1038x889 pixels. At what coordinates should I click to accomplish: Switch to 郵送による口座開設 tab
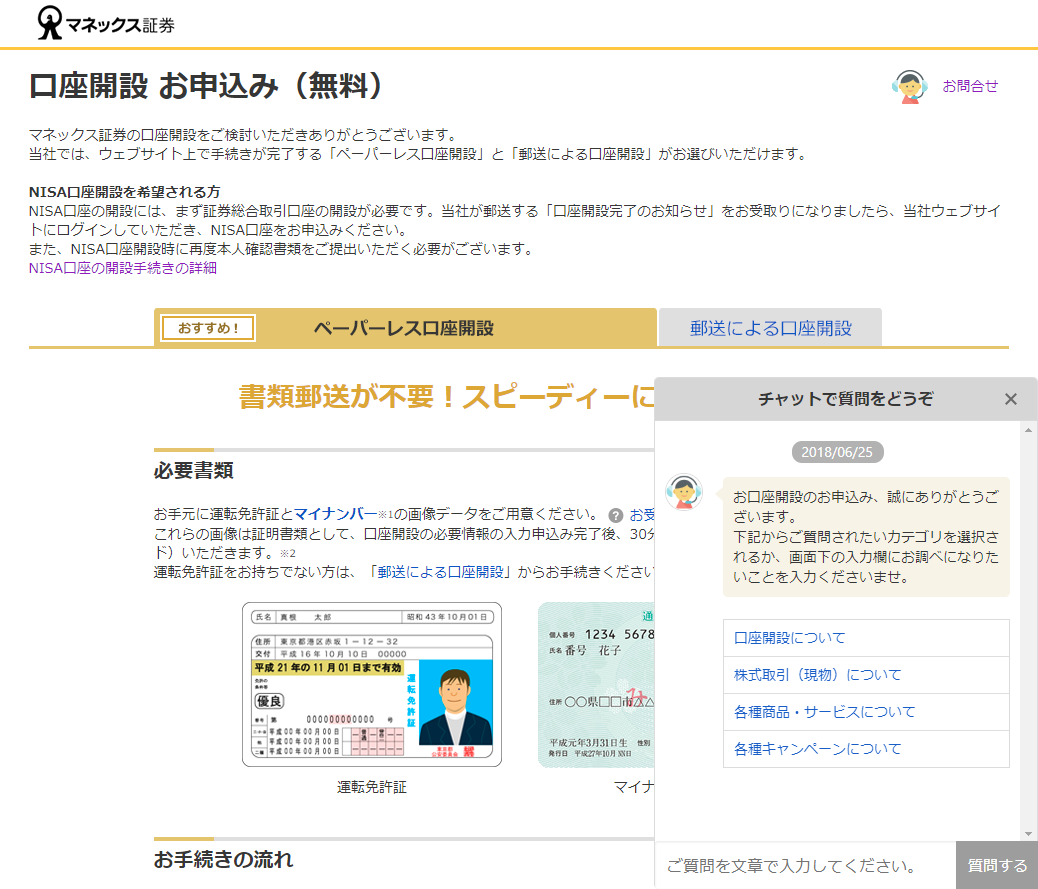point(771,328)
